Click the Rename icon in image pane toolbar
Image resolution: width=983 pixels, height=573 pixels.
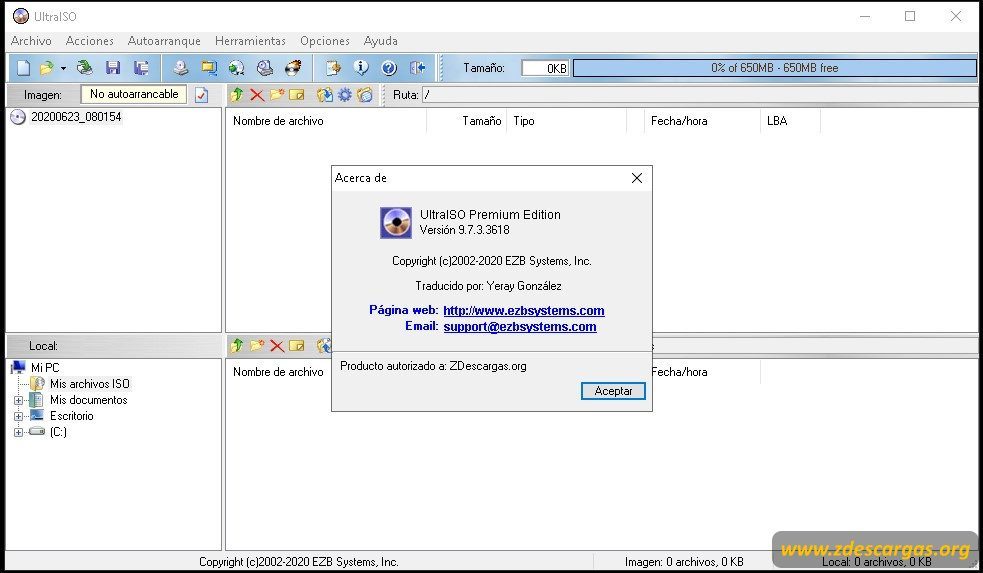pyautogui.click(x=297, y=95)
